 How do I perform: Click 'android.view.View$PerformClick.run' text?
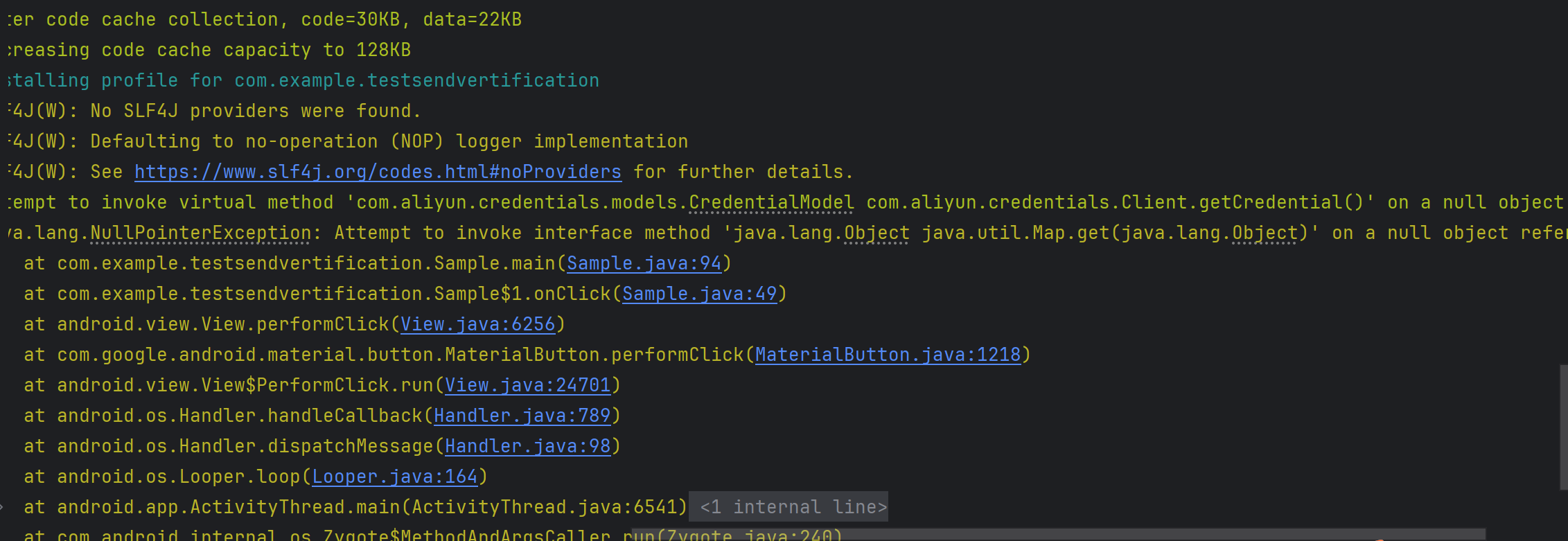[x=245, y=385]
